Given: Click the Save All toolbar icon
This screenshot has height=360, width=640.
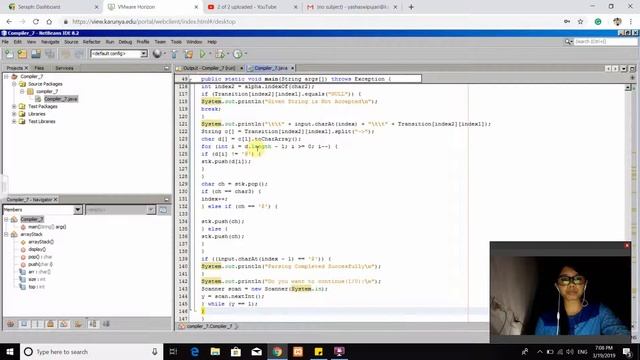Looking at the screenshot, I should [x=50, y=53].
